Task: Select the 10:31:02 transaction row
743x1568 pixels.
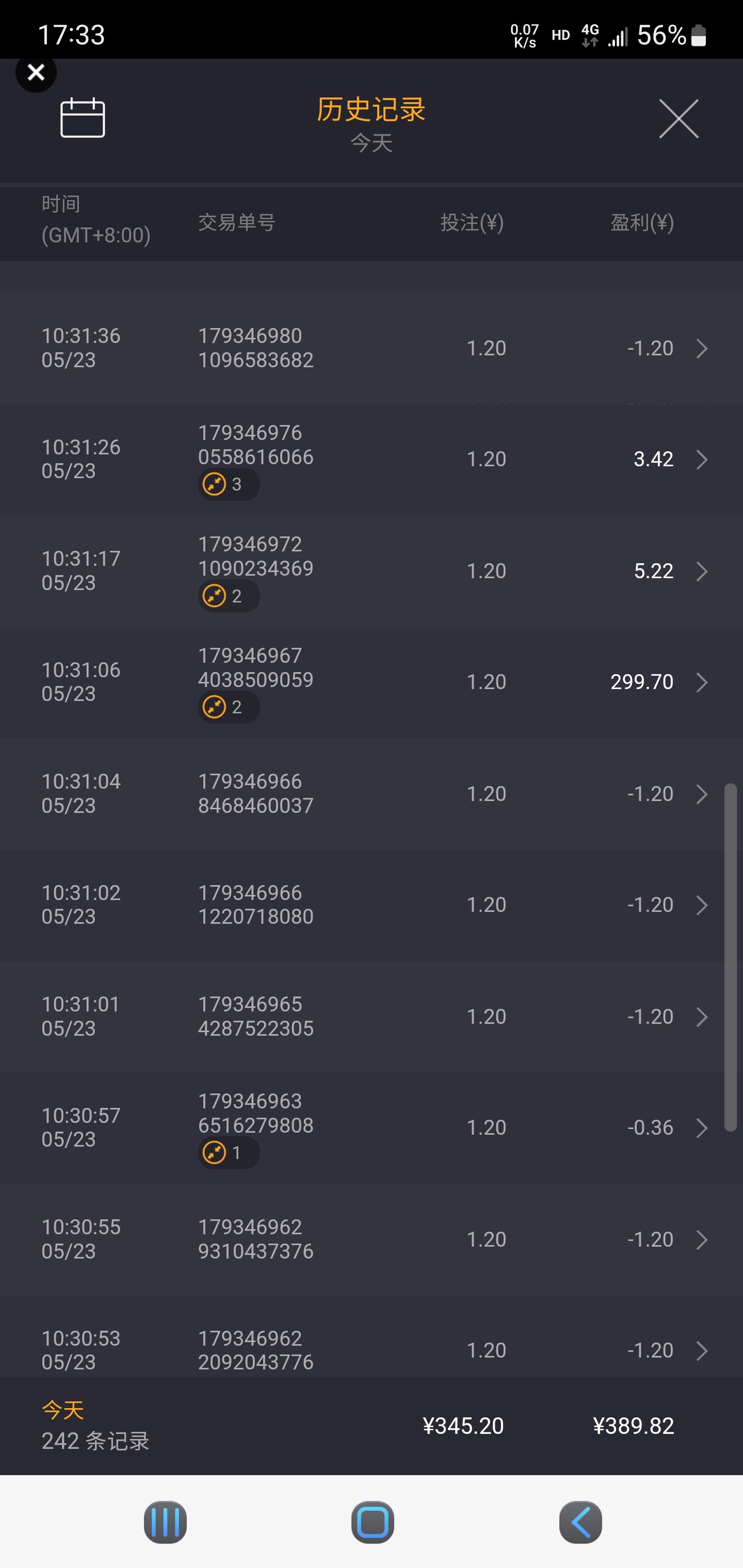Action: [365, 905]
